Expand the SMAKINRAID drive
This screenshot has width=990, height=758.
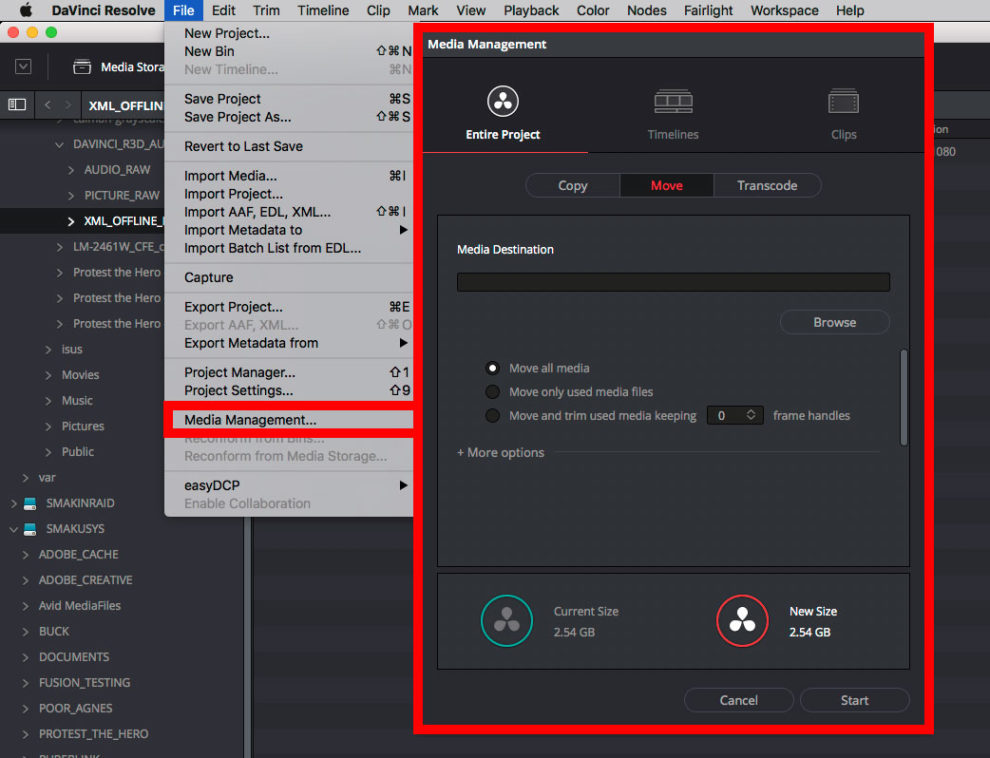(x=13, y=503)
